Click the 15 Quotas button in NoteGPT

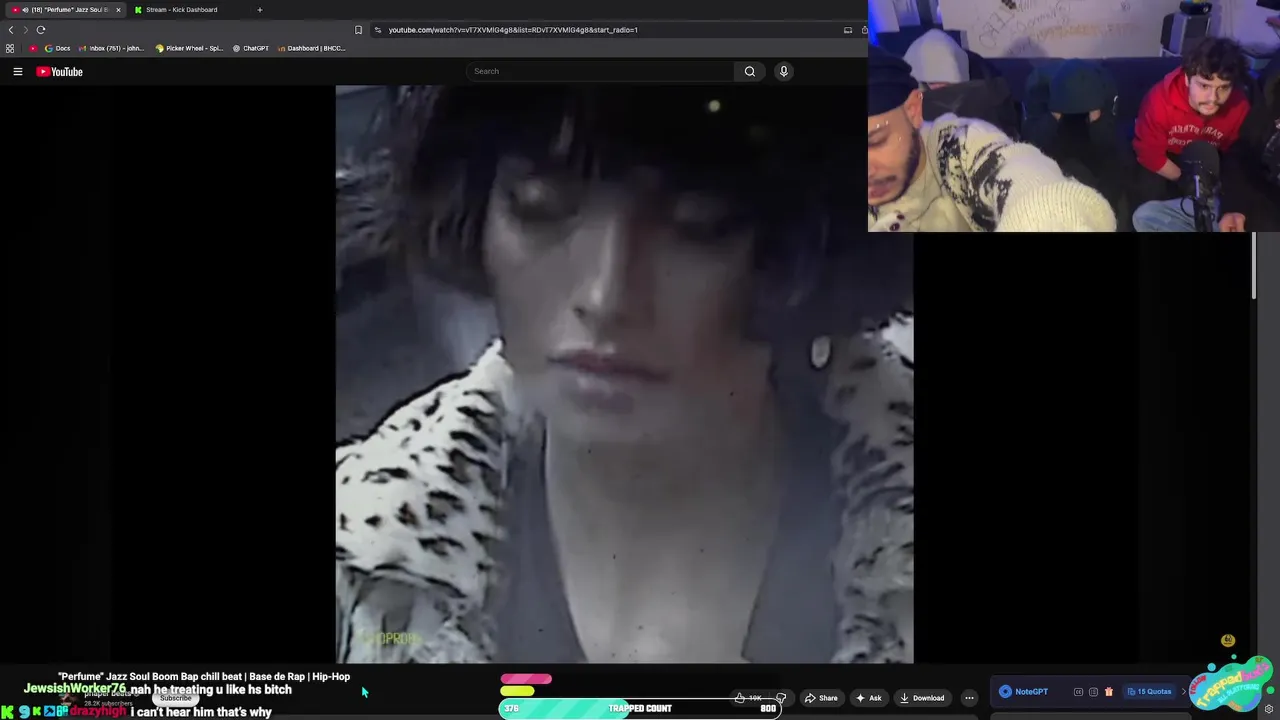(1149, 692)
